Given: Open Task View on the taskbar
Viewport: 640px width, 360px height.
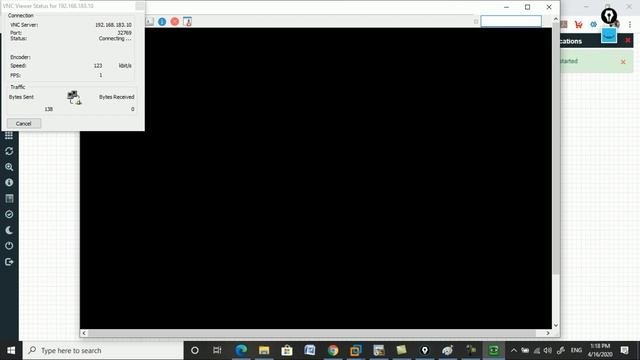Looking at the screenshot, I should pyautogui.click(x=217, y=350).
